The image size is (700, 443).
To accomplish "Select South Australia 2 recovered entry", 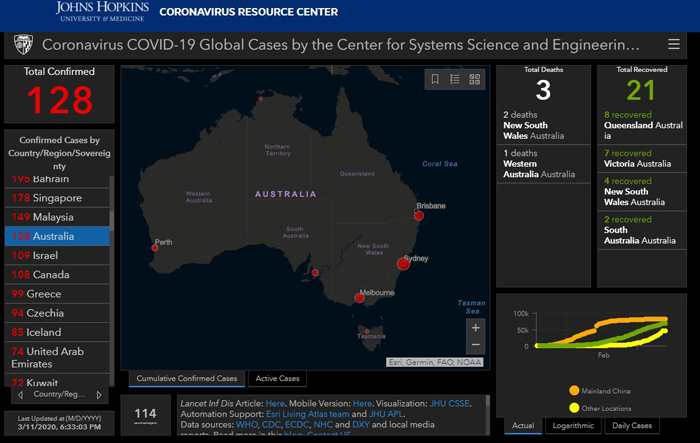I will [x=642, y=230].
